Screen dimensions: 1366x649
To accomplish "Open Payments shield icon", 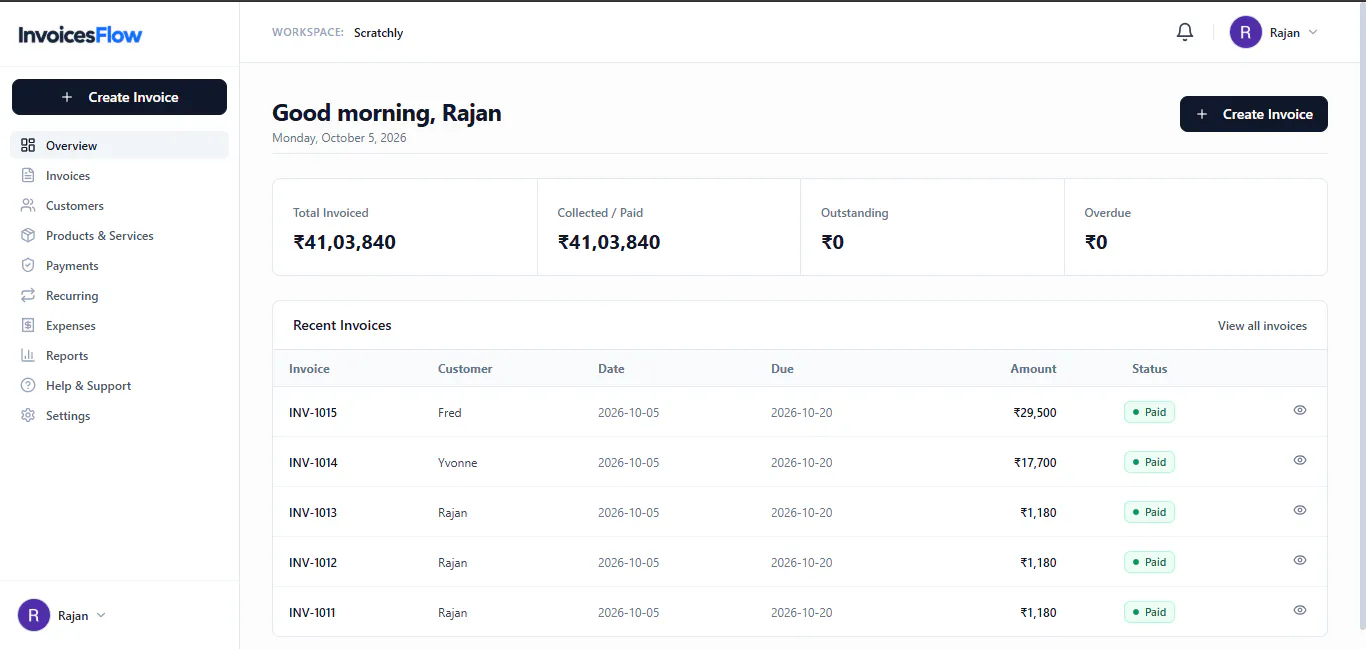I will tap(28, 265).
